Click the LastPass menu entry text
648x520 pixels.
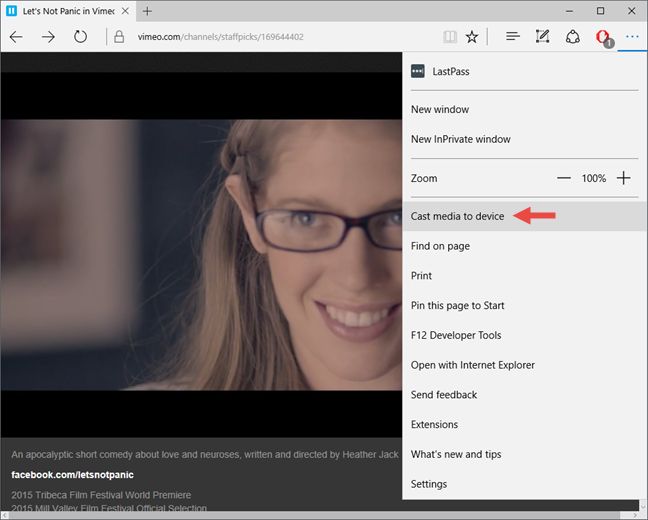point(450,72)
